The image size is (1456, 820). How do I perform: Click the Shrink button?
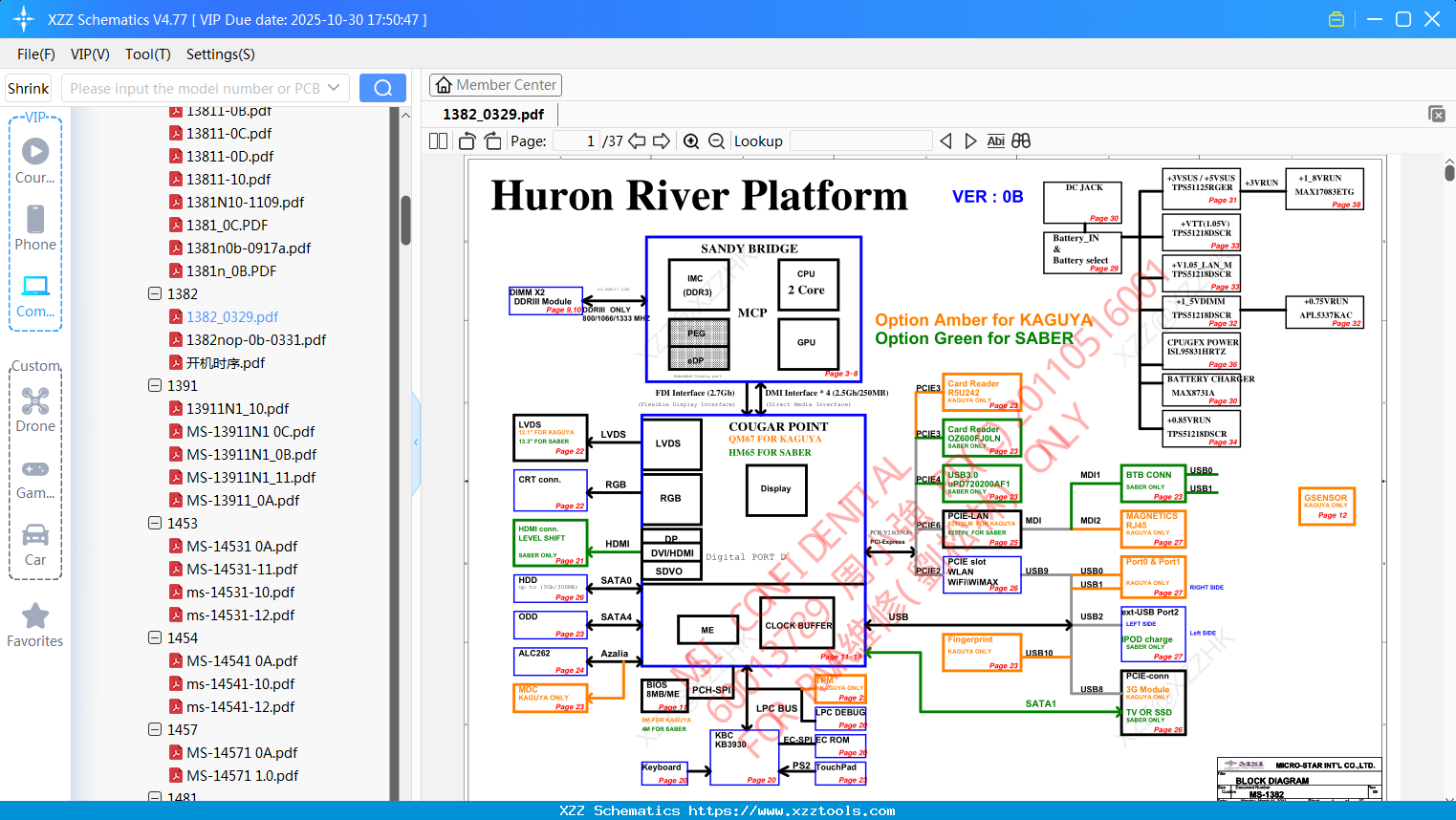(28, 88)
